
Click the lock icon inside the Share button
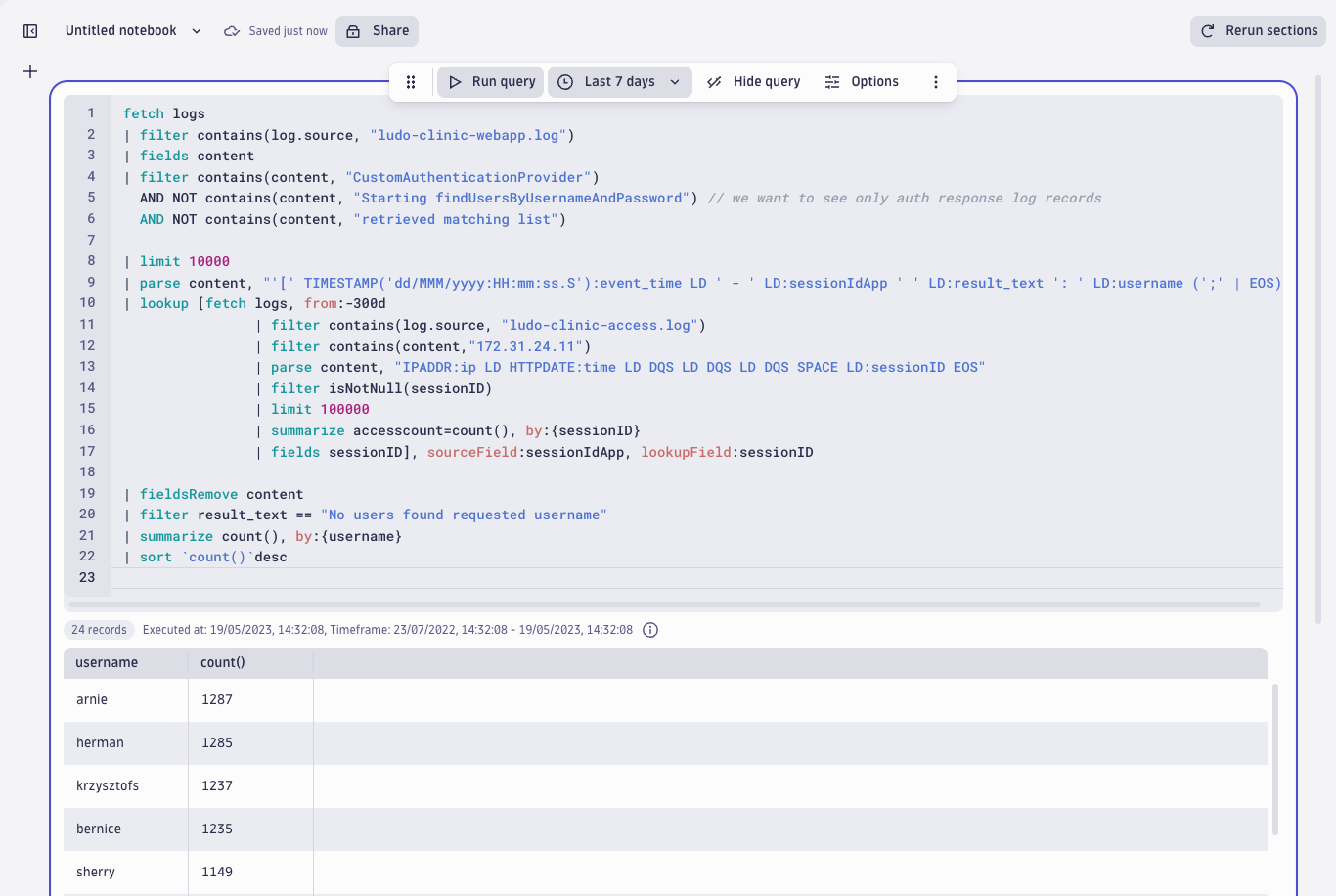(x=351, y=30)
